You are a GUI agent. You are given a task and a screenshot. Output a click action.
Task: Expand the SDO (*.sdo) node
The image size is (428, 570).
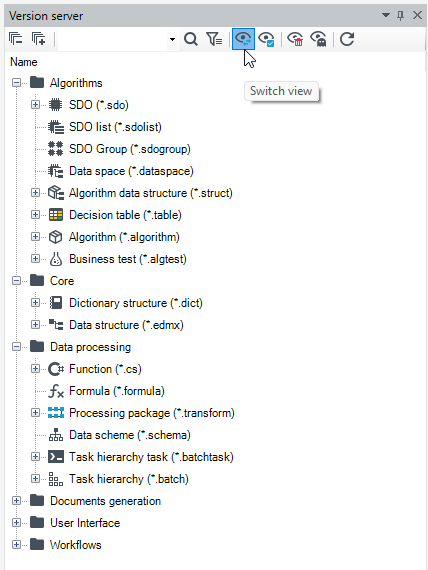pyautogui.click(x=35, y=105)
